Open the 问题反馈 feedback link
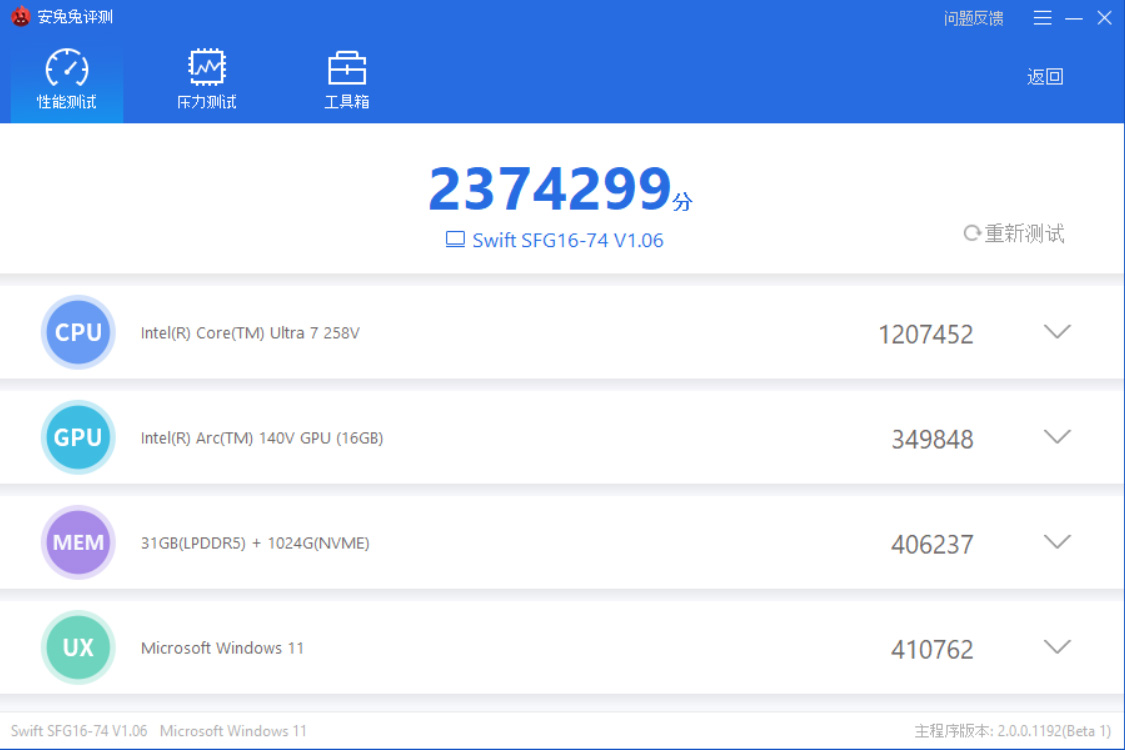 (973, 18)
